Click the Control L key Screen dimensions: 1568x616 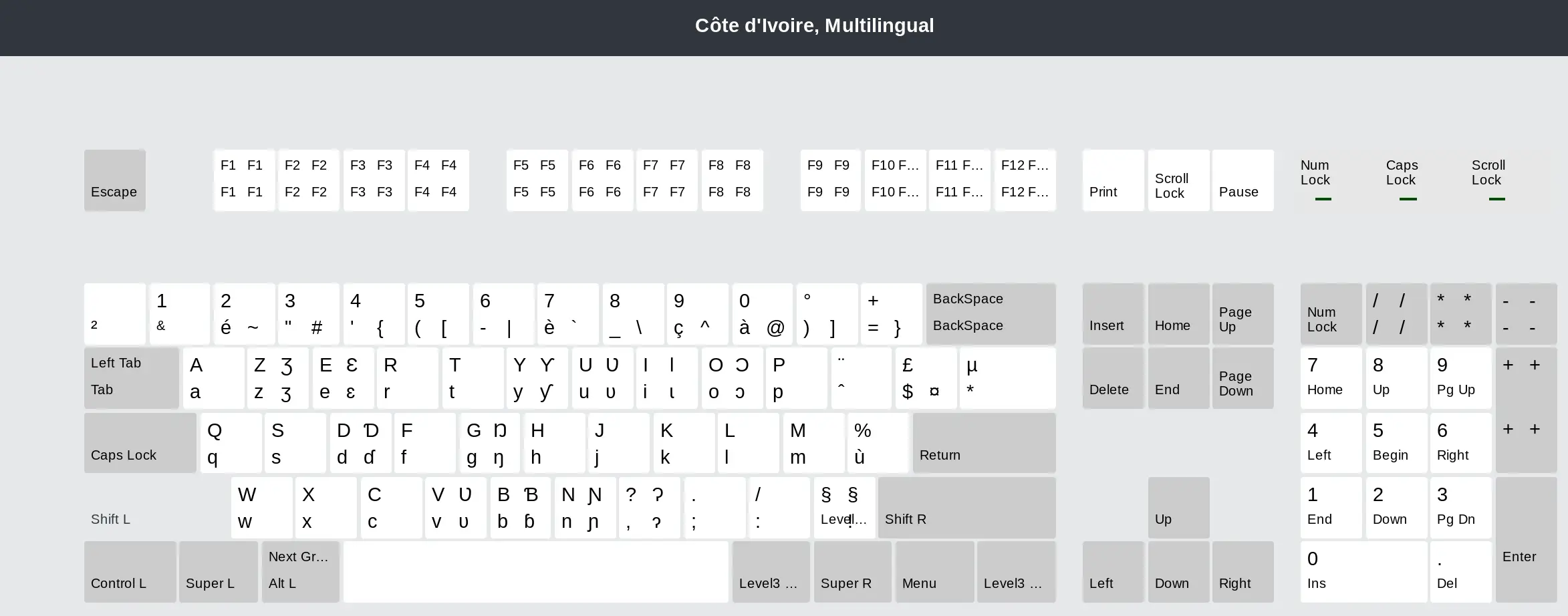(130, 572)
